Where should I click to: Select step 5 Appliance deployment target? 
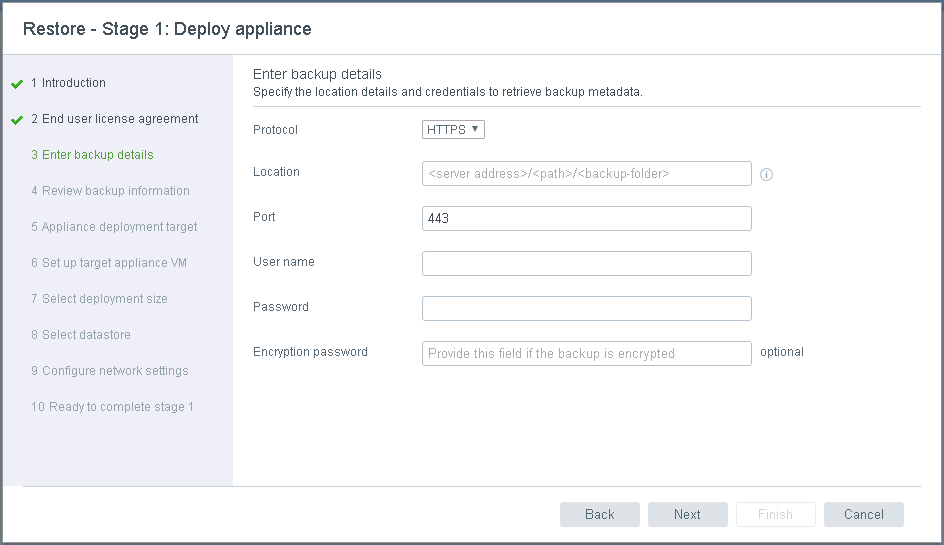(114, 227)
